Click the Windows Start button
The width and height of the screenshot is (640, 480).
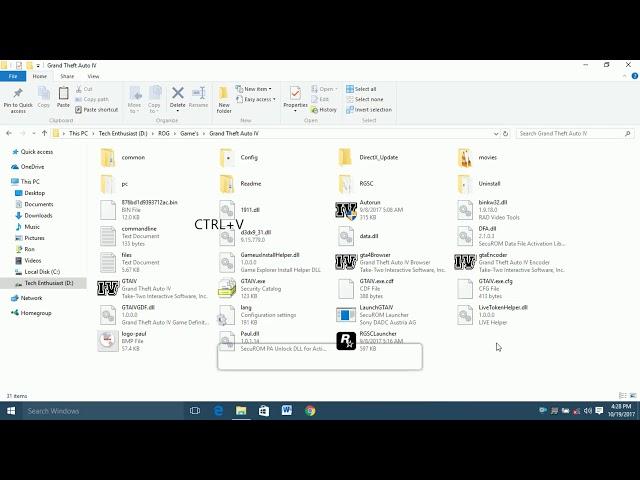[x=11, y=411]
